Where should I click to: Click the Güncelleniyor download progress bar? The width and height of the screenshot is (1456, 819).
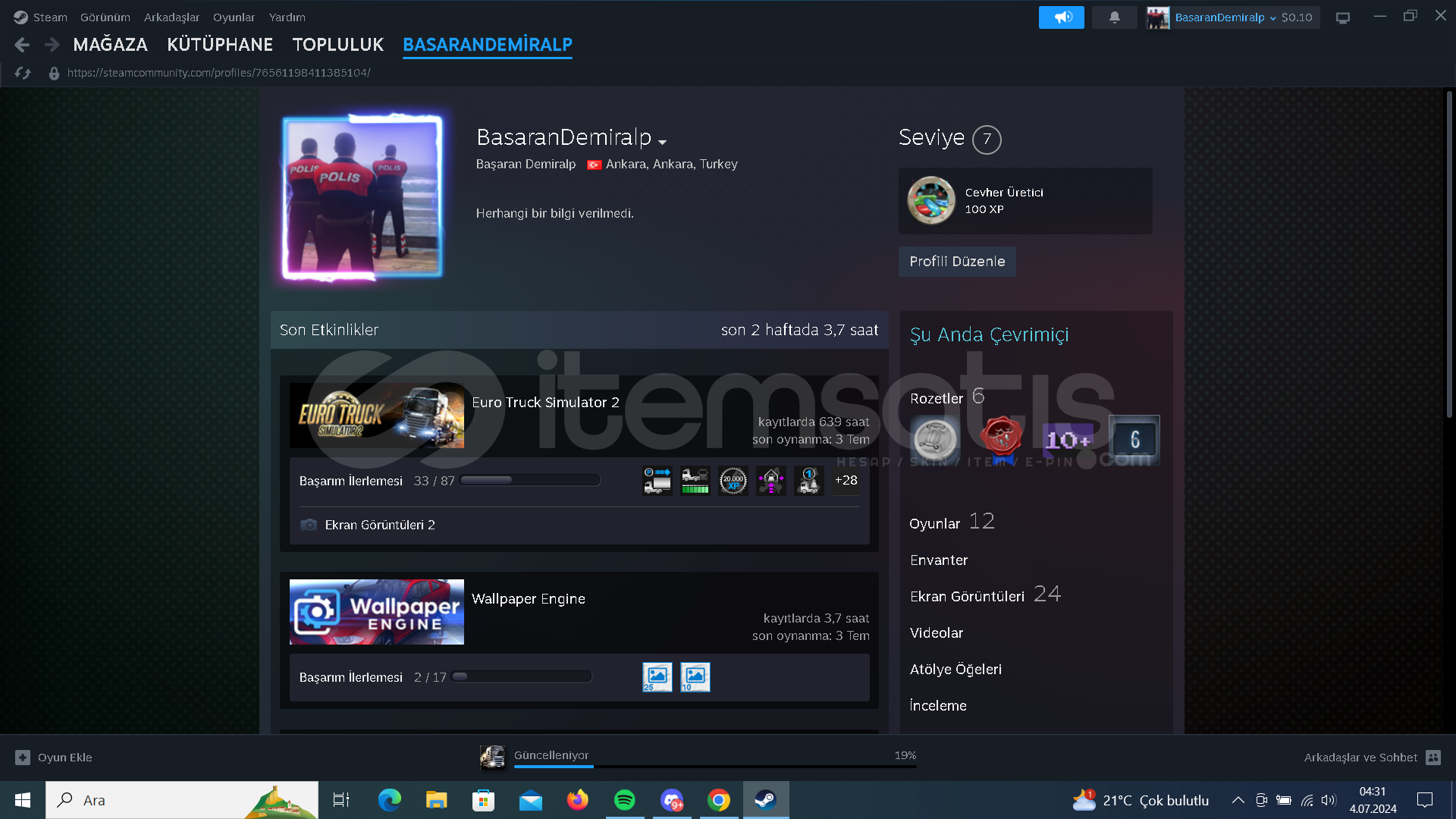(x=714, y=766)
